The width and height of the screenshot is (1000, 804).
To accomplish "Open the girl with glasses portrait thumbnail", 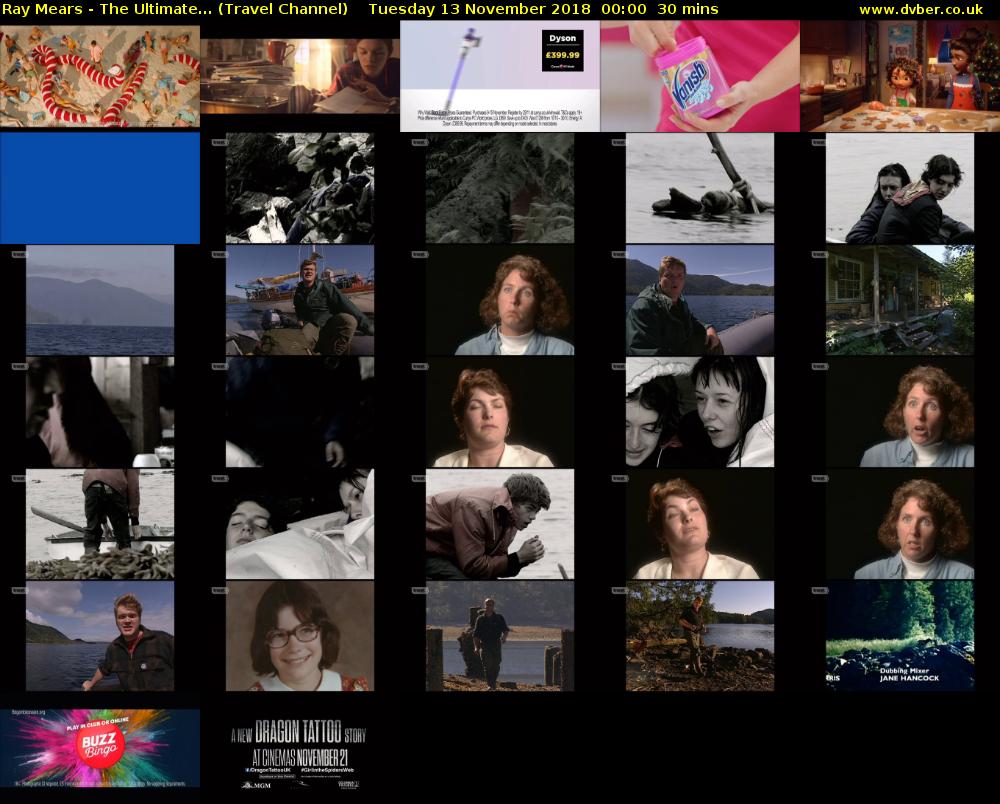I will [x=300, y=636].
